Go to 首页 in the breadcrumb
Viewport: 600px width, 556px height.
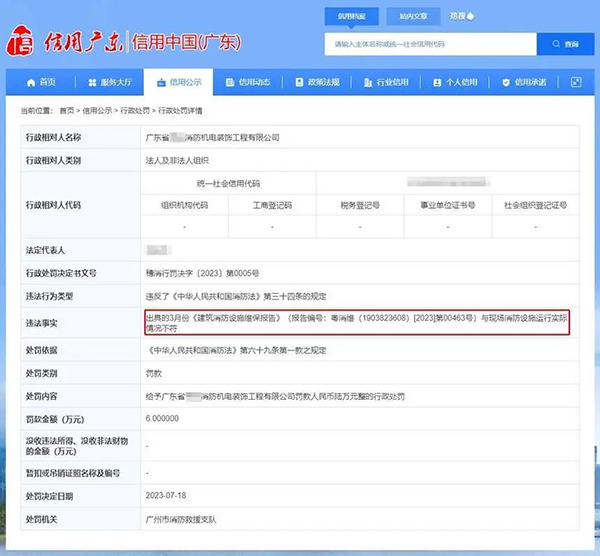(66, 109)
